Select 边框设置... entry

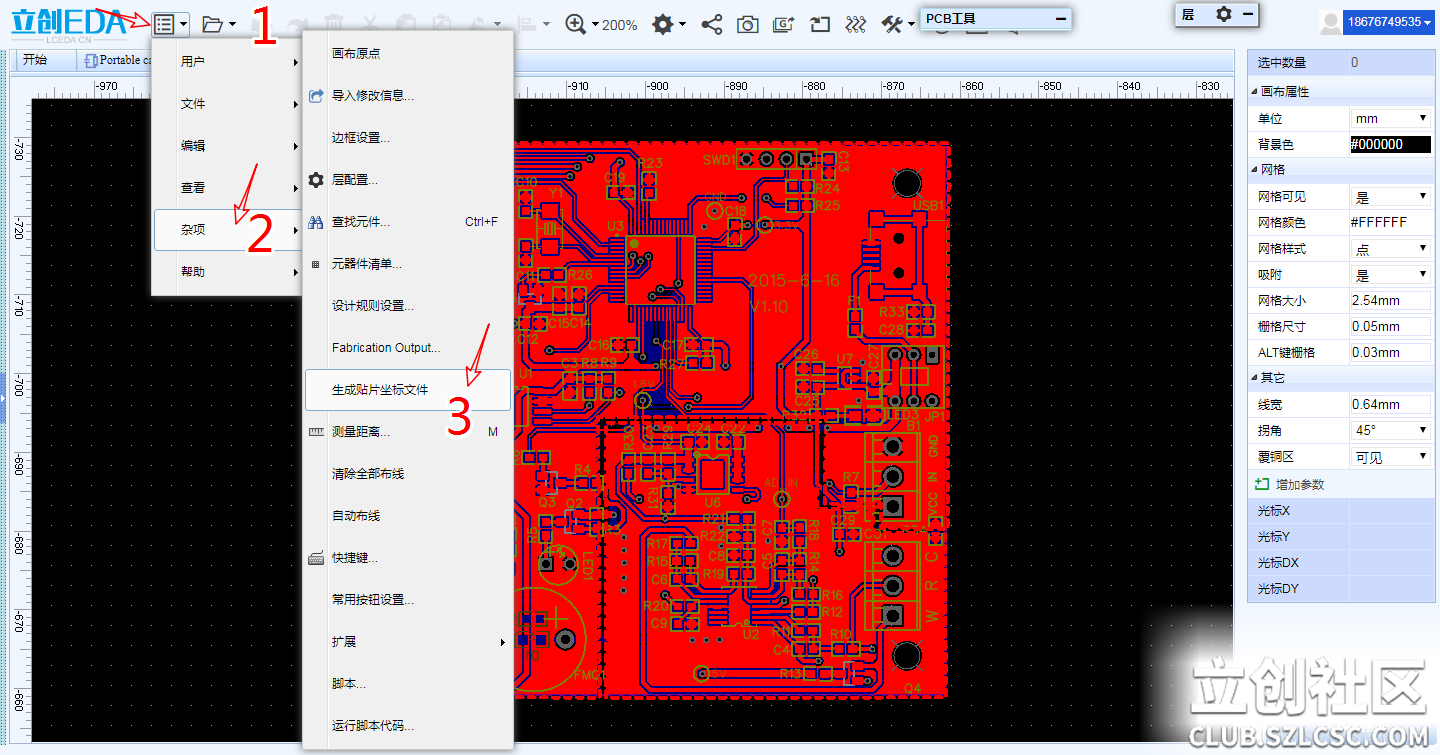tap(408, 138)
